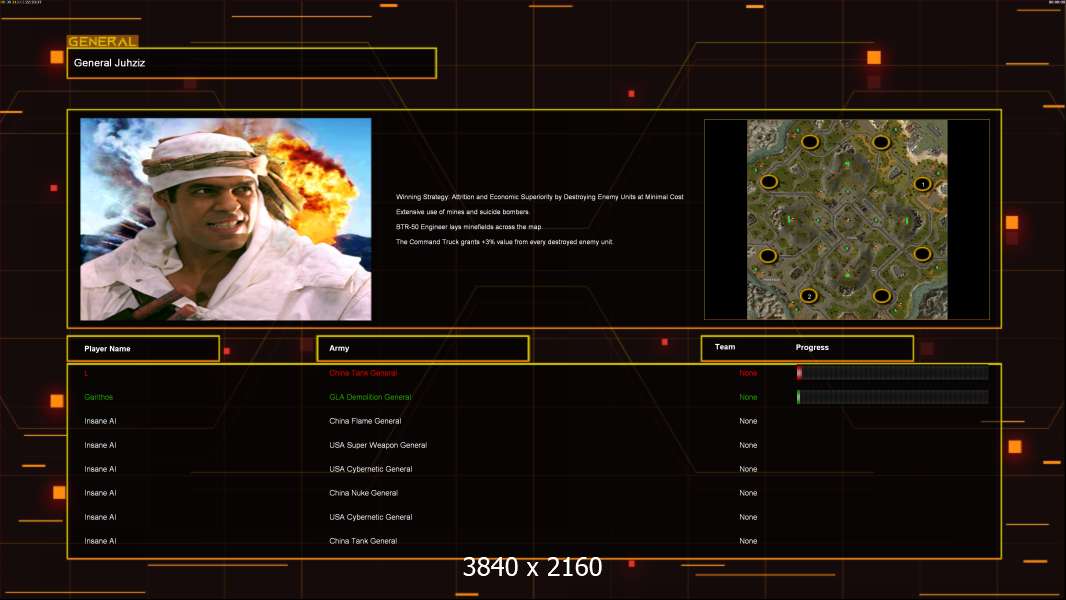Click the green loading progress bar for Ganthos
The image size is (1066, 600).
892,397
